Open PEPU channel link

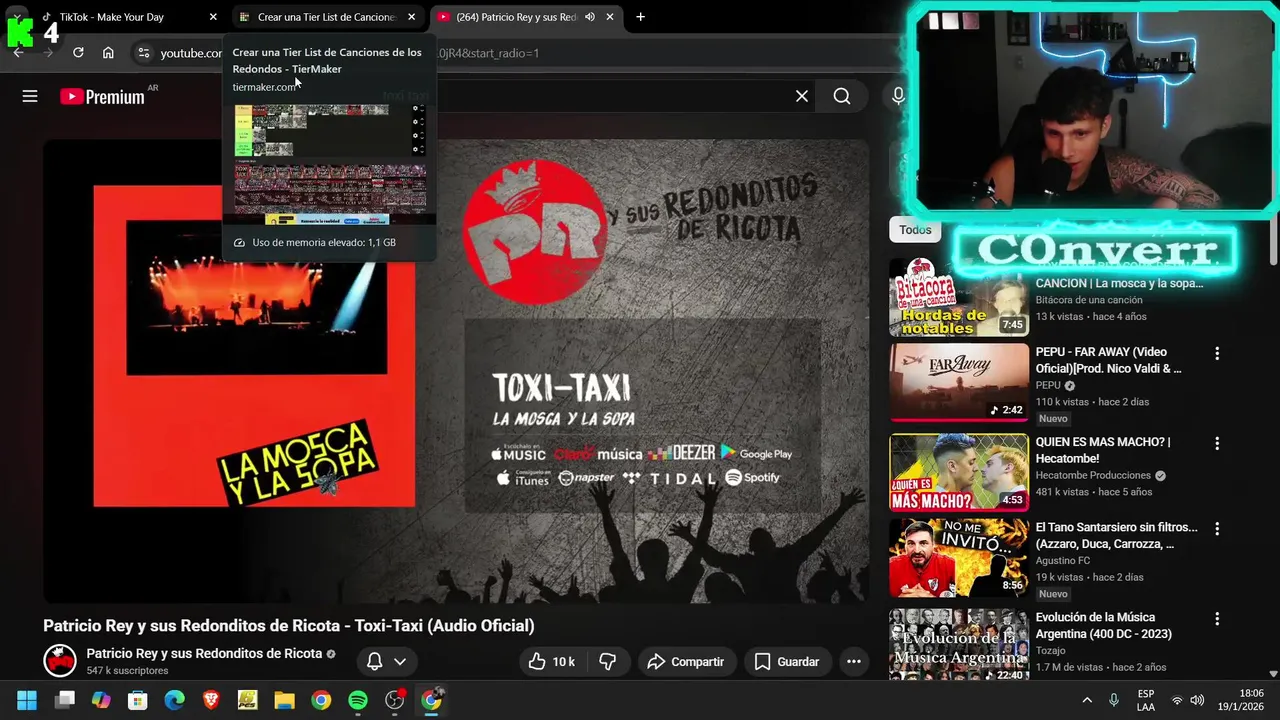1048,385
